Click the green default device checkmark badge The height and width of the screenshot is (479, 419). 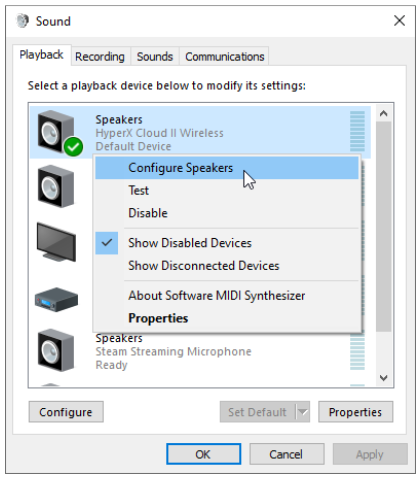[73, 147]
